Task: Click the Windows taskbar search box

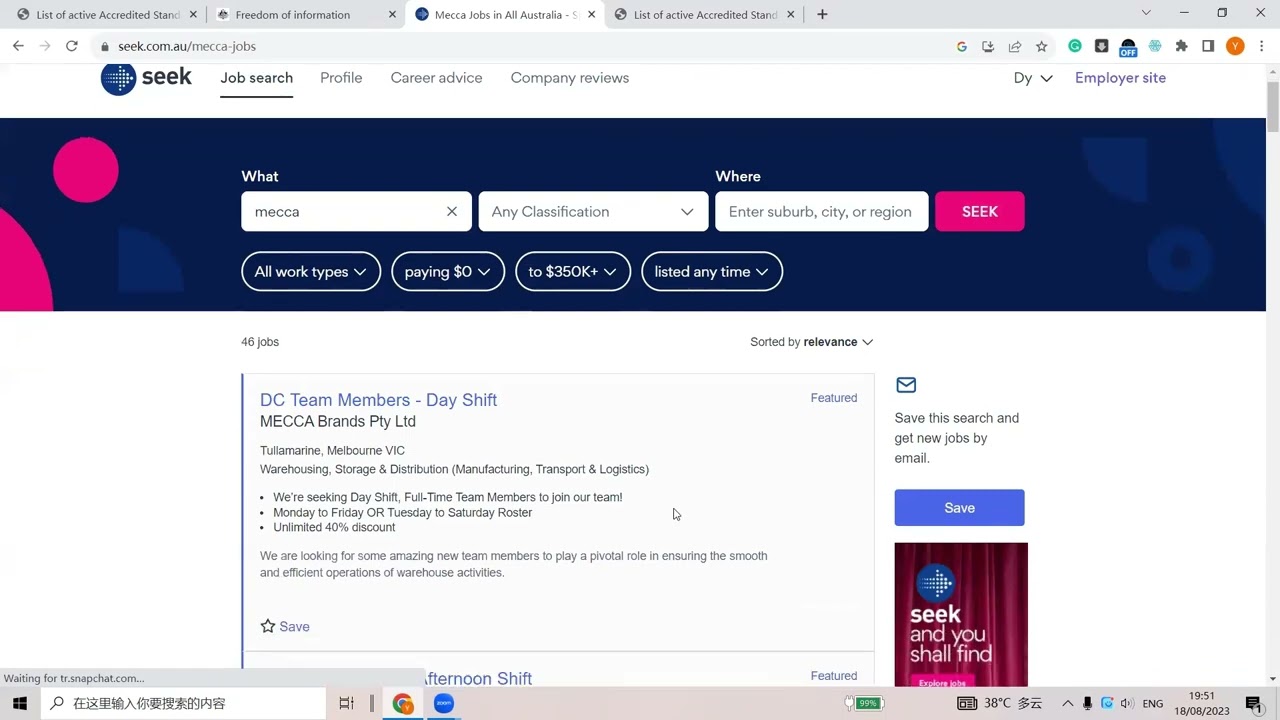Action: click(x=183, y=703)
